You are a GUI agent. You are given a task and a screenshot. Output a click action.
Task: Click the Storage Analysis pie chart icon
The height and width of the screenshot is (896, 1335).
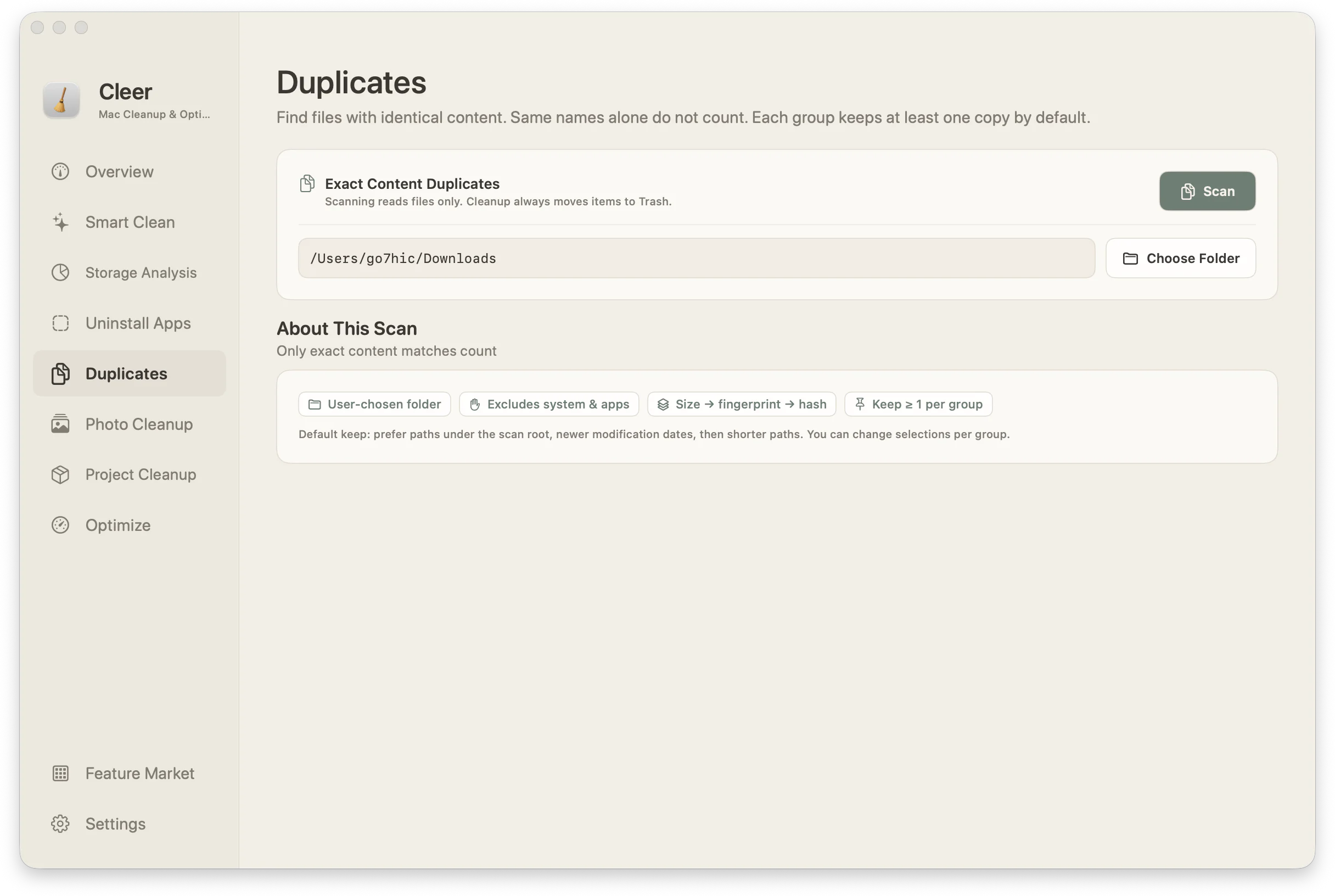click(60, 272)
